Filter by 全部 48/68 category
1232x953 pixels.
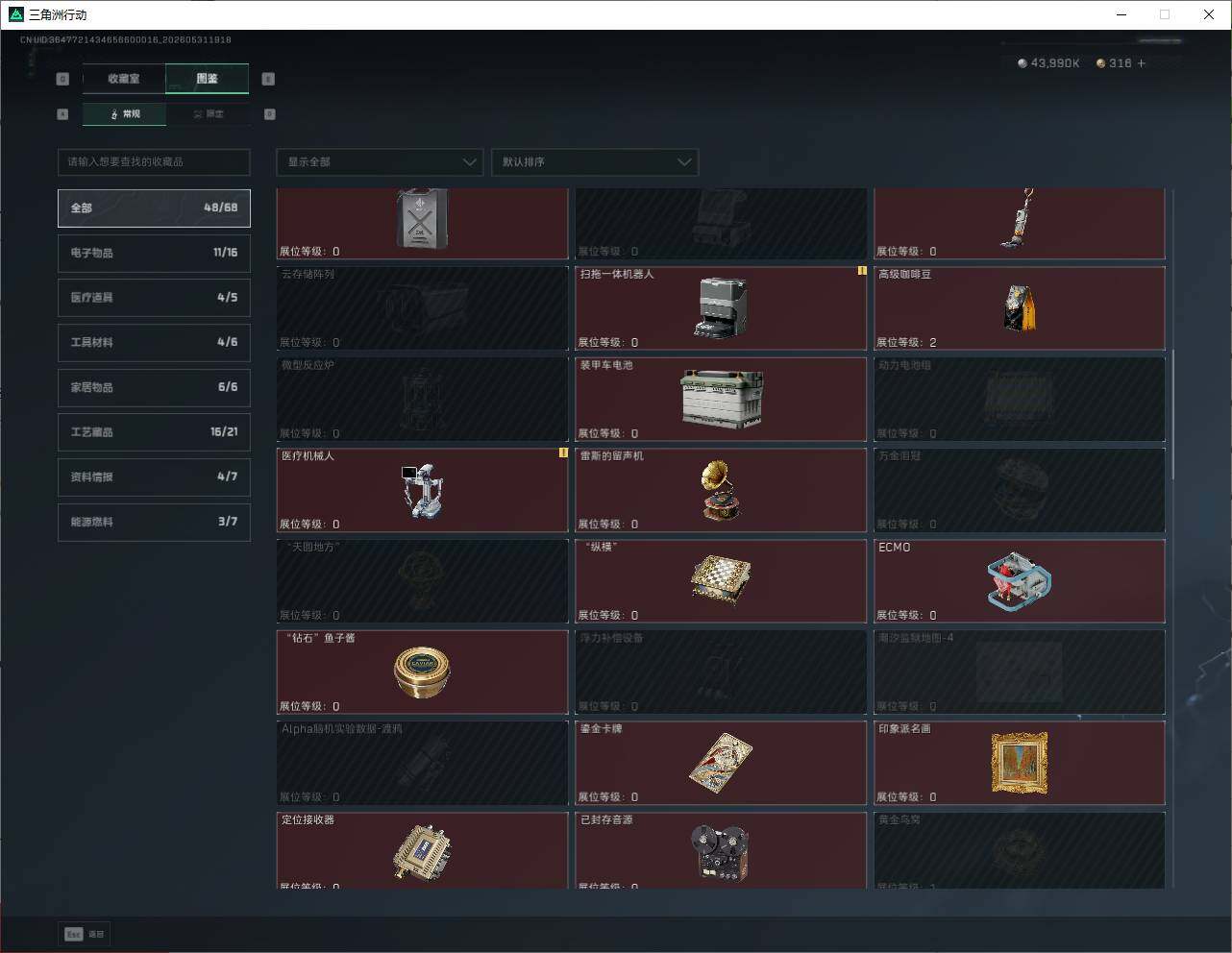154,208
